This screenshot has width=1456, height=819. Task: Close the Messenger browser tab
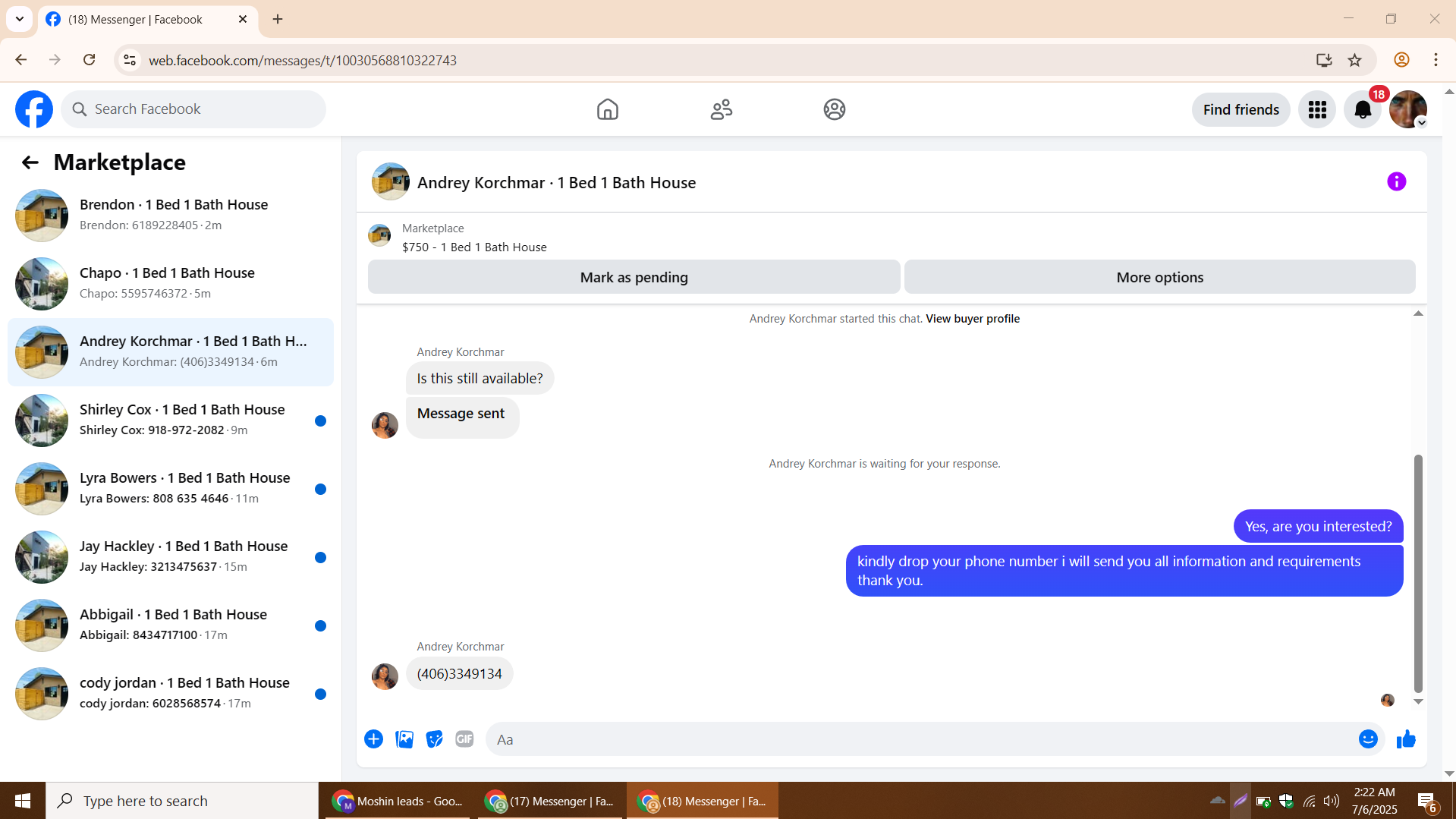(243, 19)
